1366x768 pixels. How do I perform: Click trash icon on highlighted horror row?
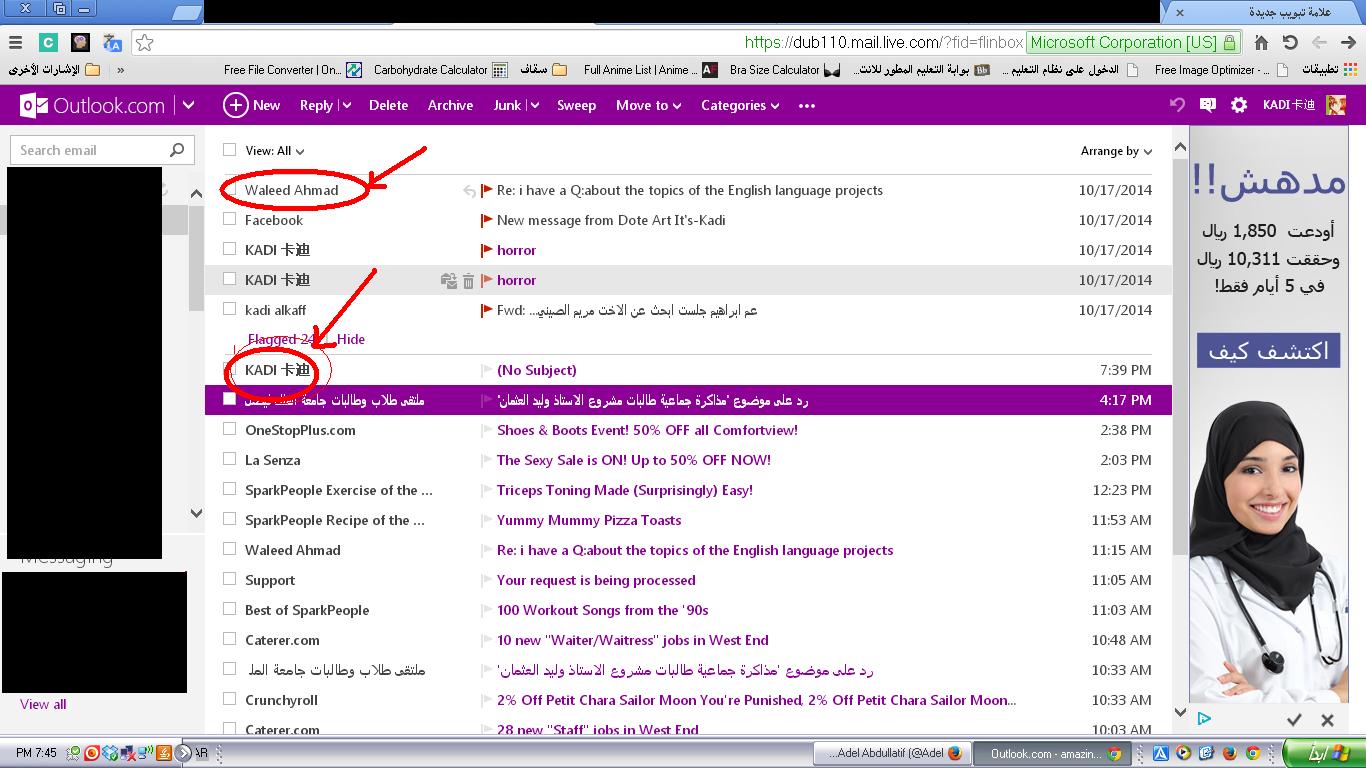[468, 281]
